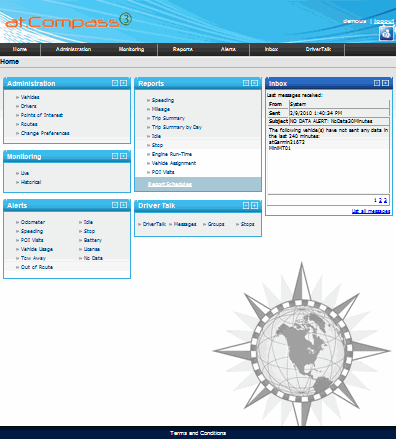
Task: Open the Vehicle Usage alert
Action: [37, 249]
